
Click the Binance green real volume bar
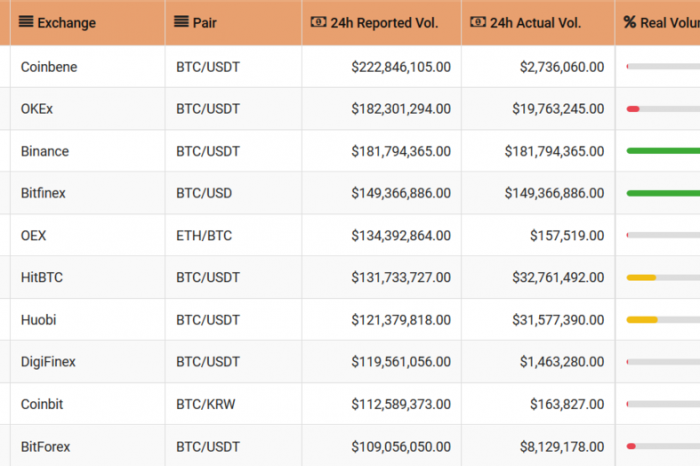point(663,151)
